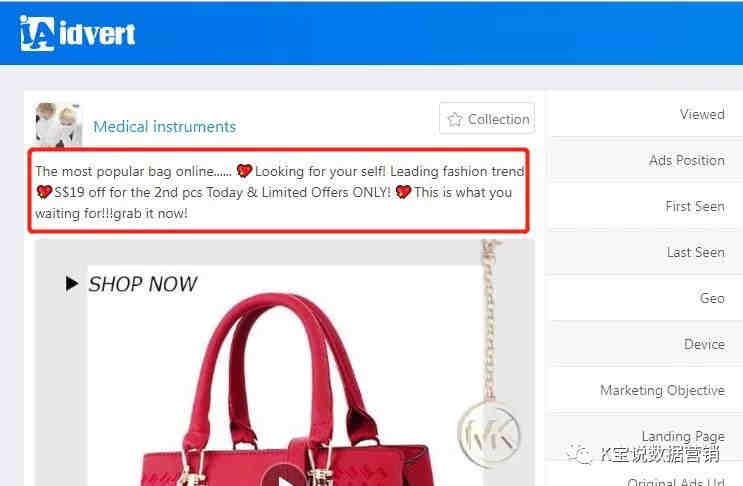The width and height of the screenshot is (743, 486).
Task: Select the Ads Position row
Action: [x=644, y=160]
